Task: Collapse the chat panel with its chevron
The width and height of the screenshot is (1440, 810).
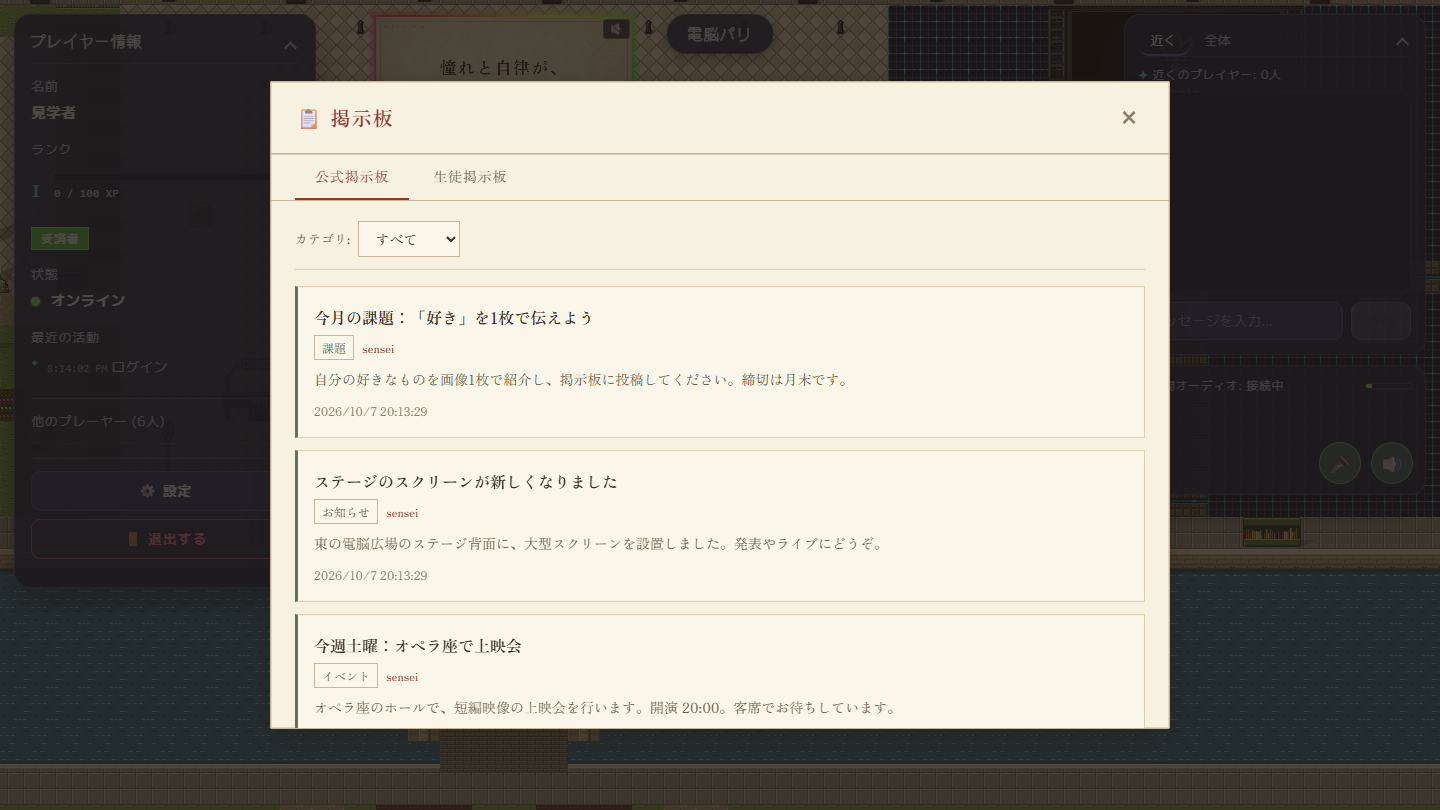Action: click(x=1402, y=42)
